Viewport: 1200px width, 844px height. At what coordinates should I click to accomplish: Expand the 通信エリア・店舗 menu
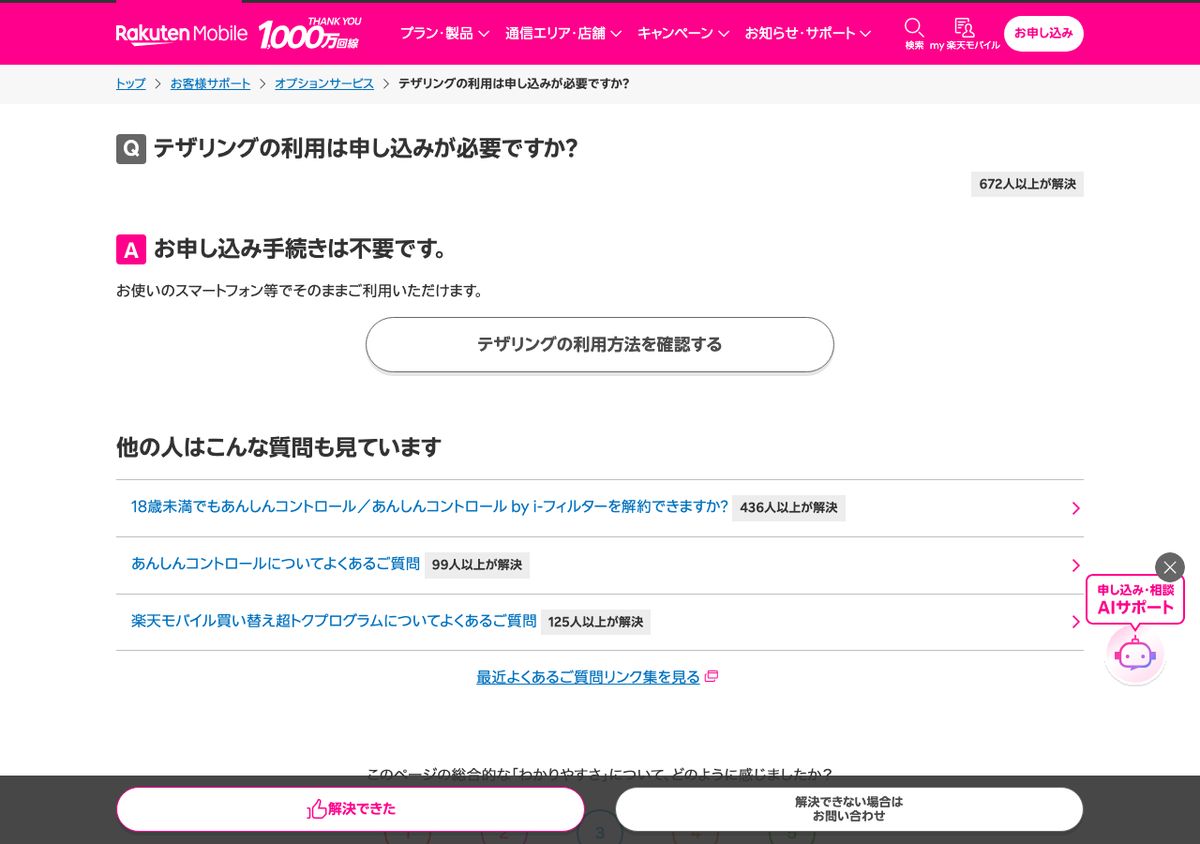click(x=563, y=33)
